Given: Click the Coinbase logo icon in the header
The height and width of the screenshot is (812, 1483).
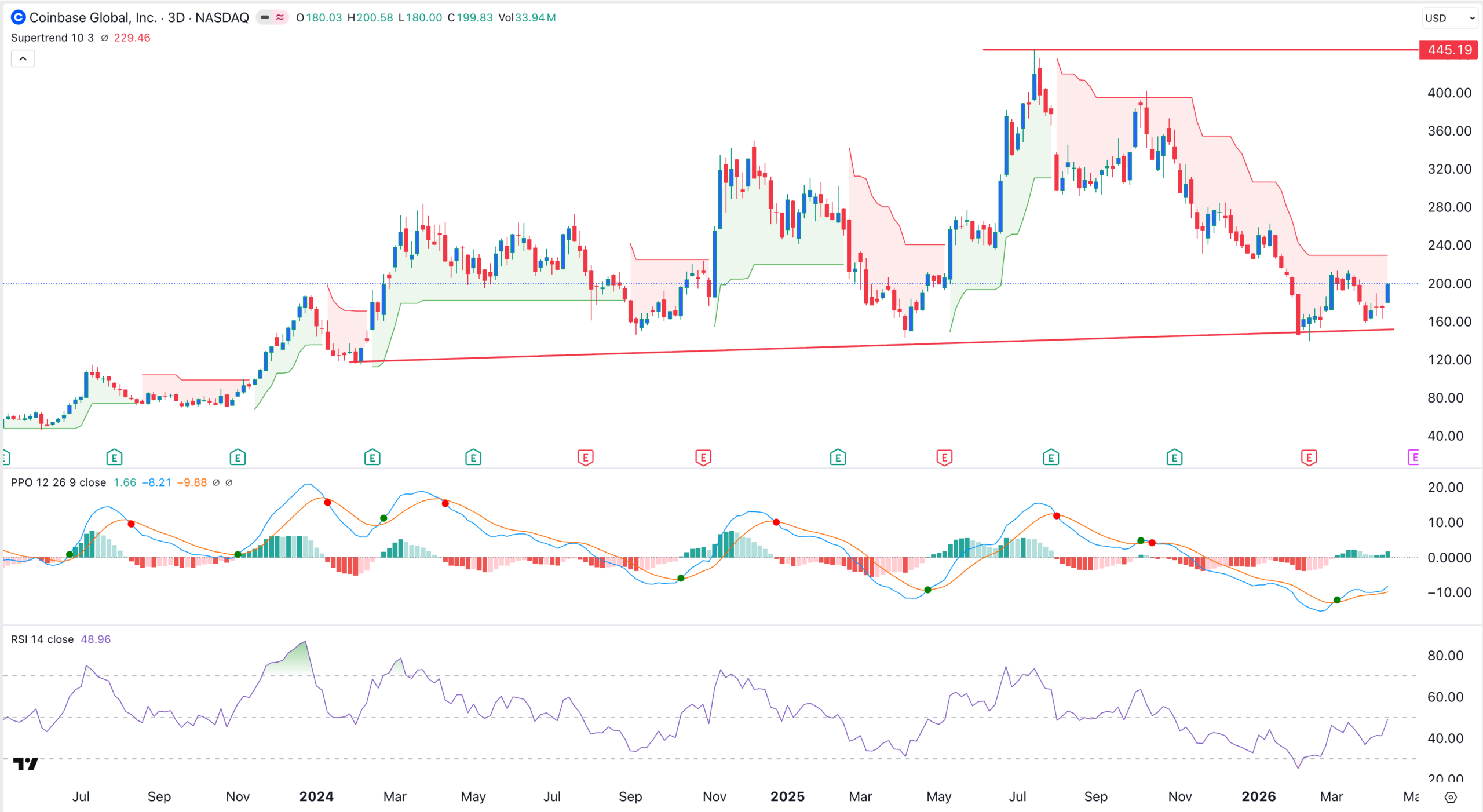Looking at the screenshot, I should click(x=17, y=17).
